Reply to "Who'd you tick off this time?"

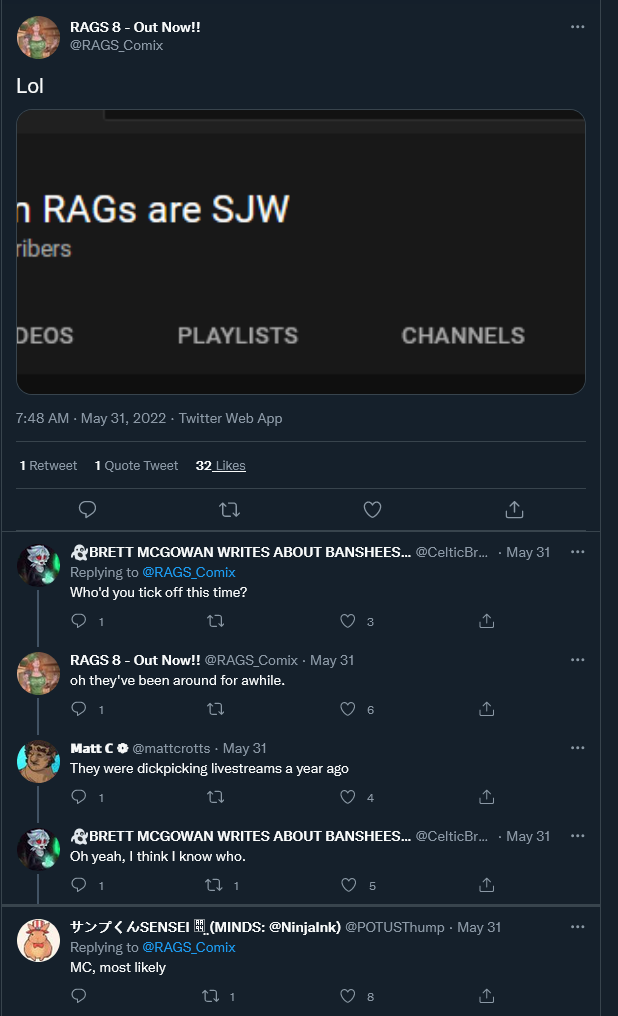pos(78,621)
